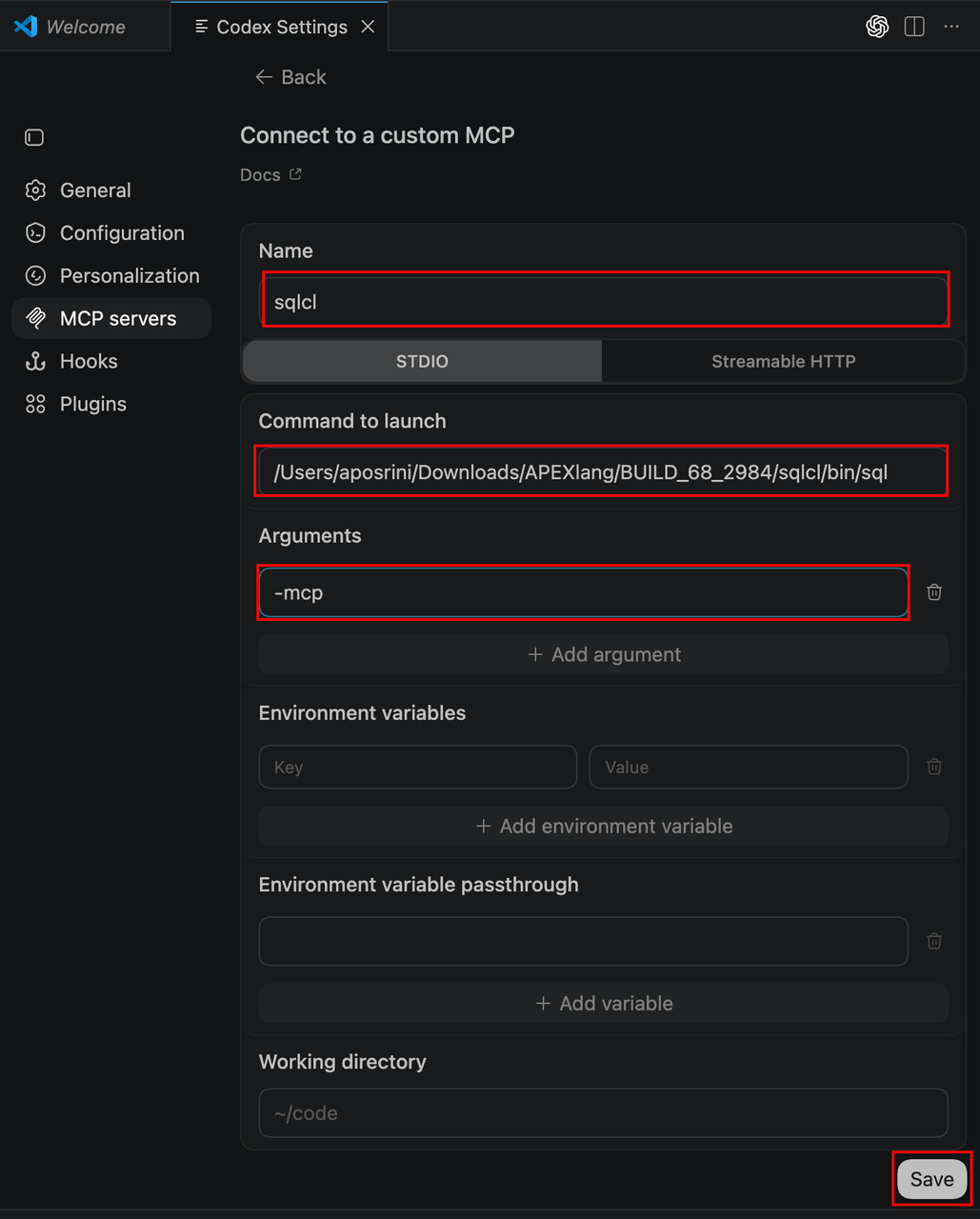Image resolution: width=980 pixels, height=1219 pixels.
Task: Delete the -mcp argument with trash icon
Action: point(934,592)
